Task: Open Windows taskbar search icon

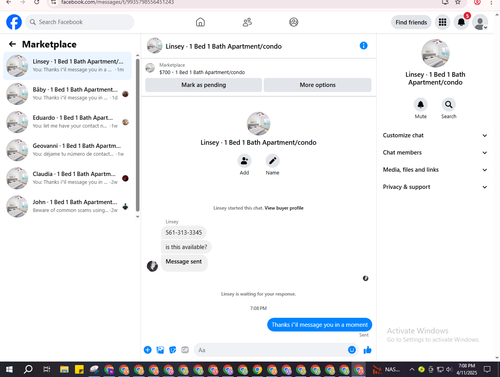Action: [28, 369]
